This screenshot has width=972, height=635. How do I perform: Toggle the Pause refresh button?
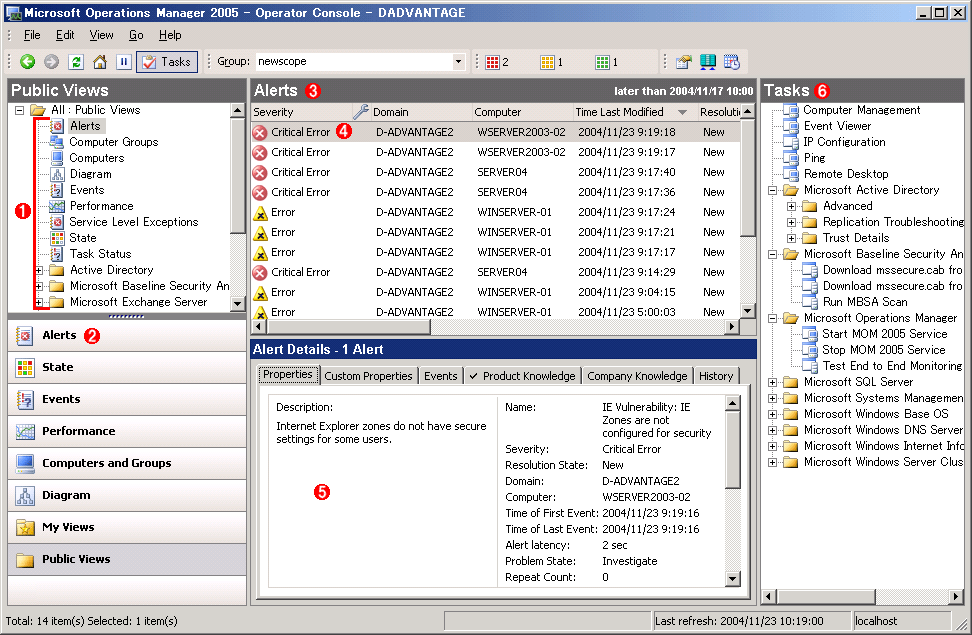click(124, 61)
